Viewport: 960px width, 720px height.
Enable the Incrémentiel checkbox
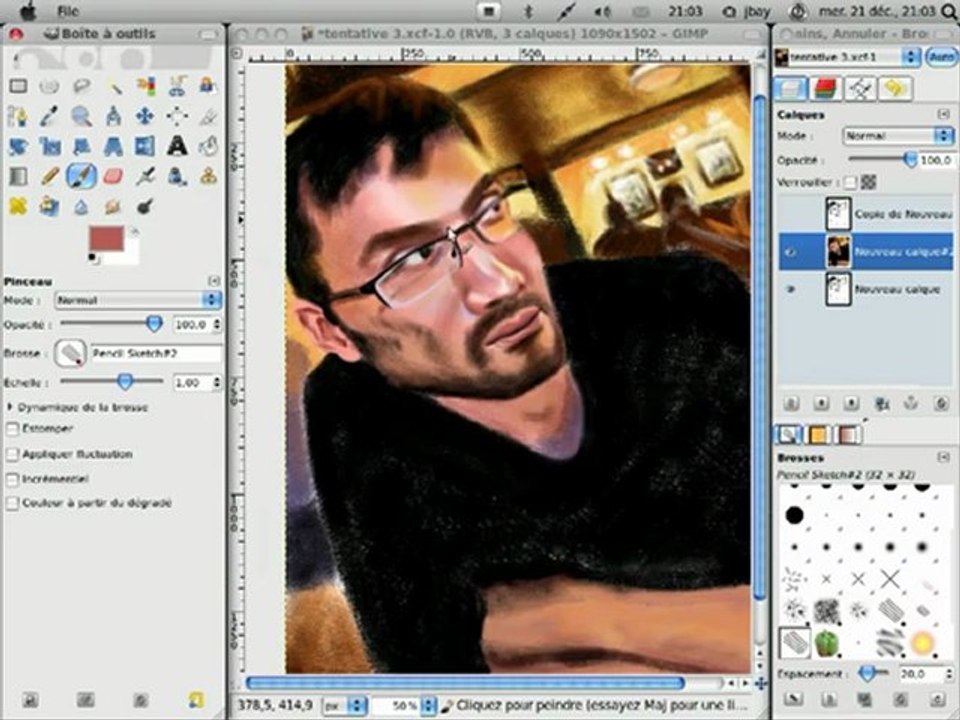click(12, 479)
